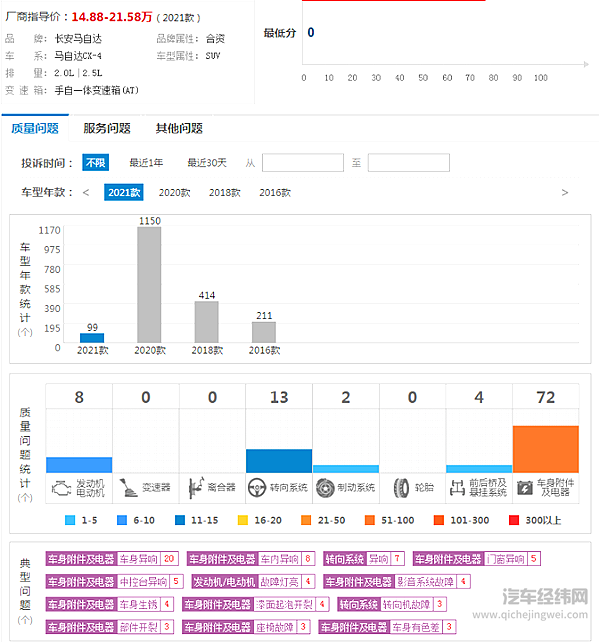Viewport: 600px width, 643px height.
Task: Click the 长安马自达 brand name
Action: point(78,39)
